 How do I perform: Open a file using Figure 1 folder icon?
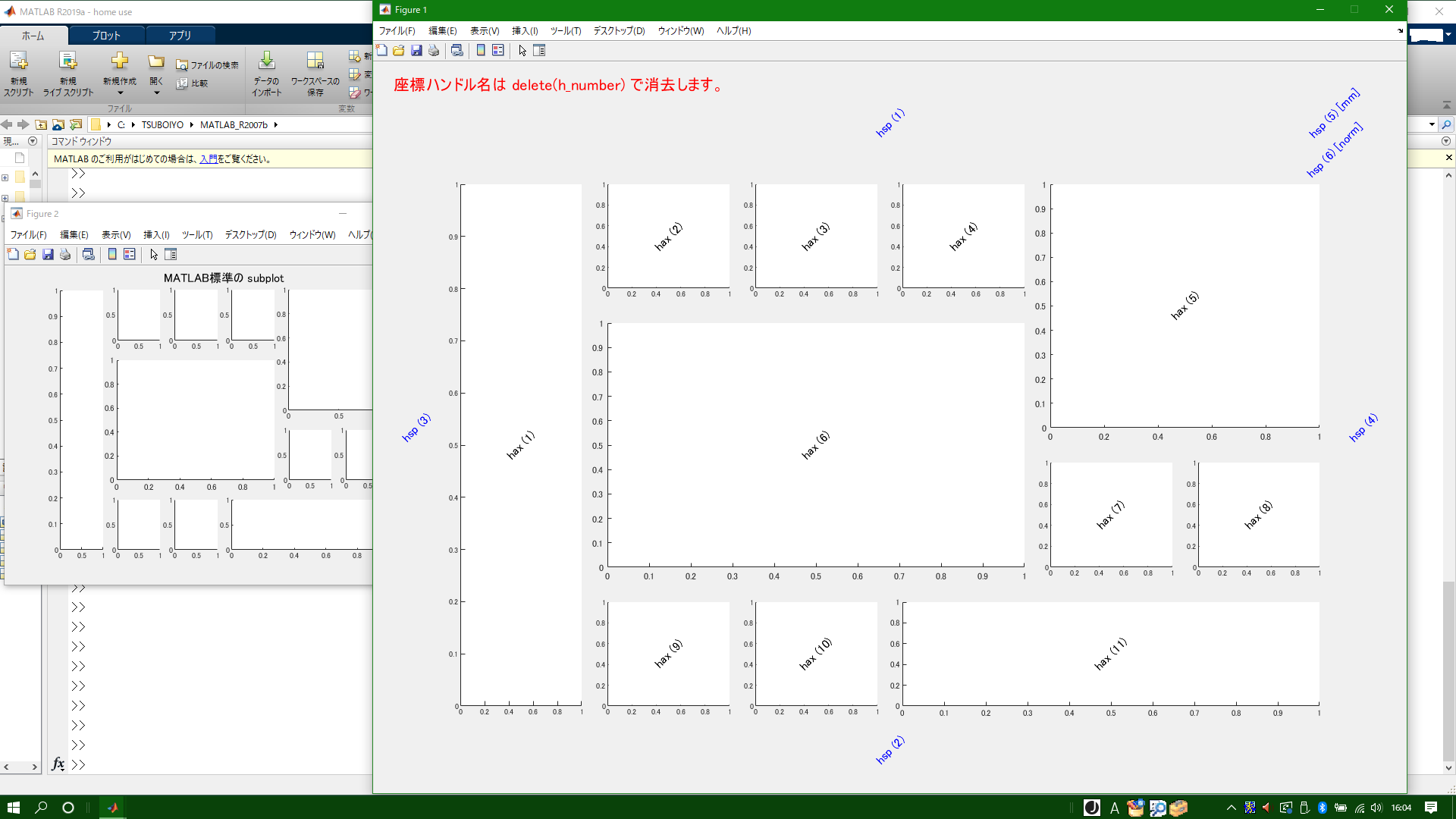click(398, 51)
